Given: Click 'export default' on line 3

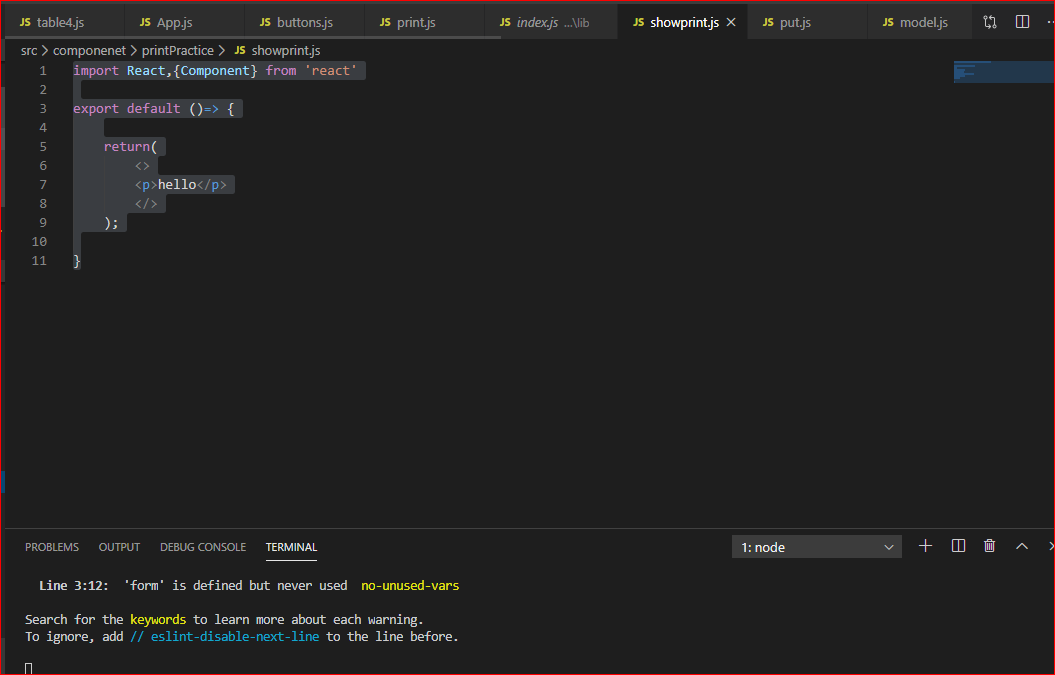Looking at the screenshot, I should pos(126,108).
